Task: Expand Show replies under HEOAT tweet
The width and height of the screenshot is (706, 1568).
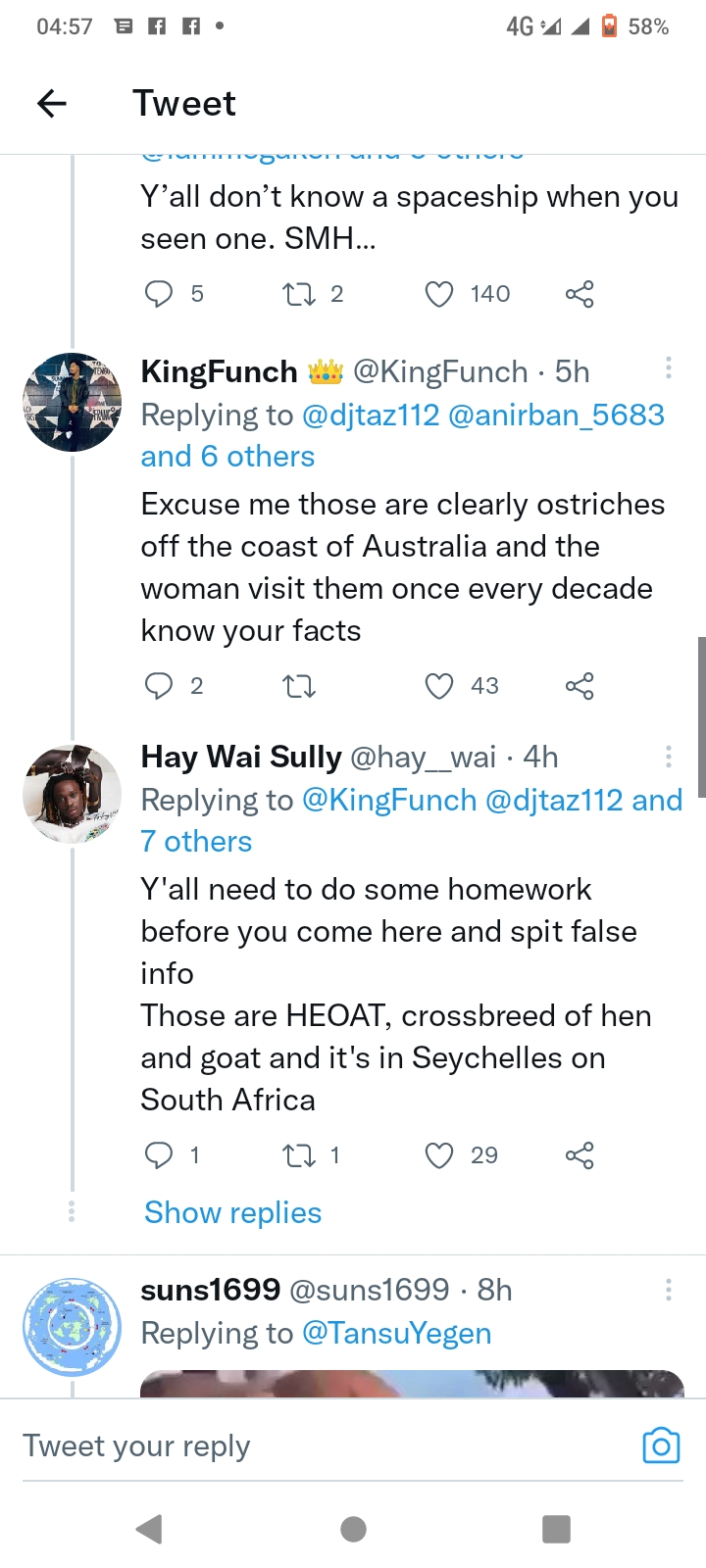Action: (232, 1212)
